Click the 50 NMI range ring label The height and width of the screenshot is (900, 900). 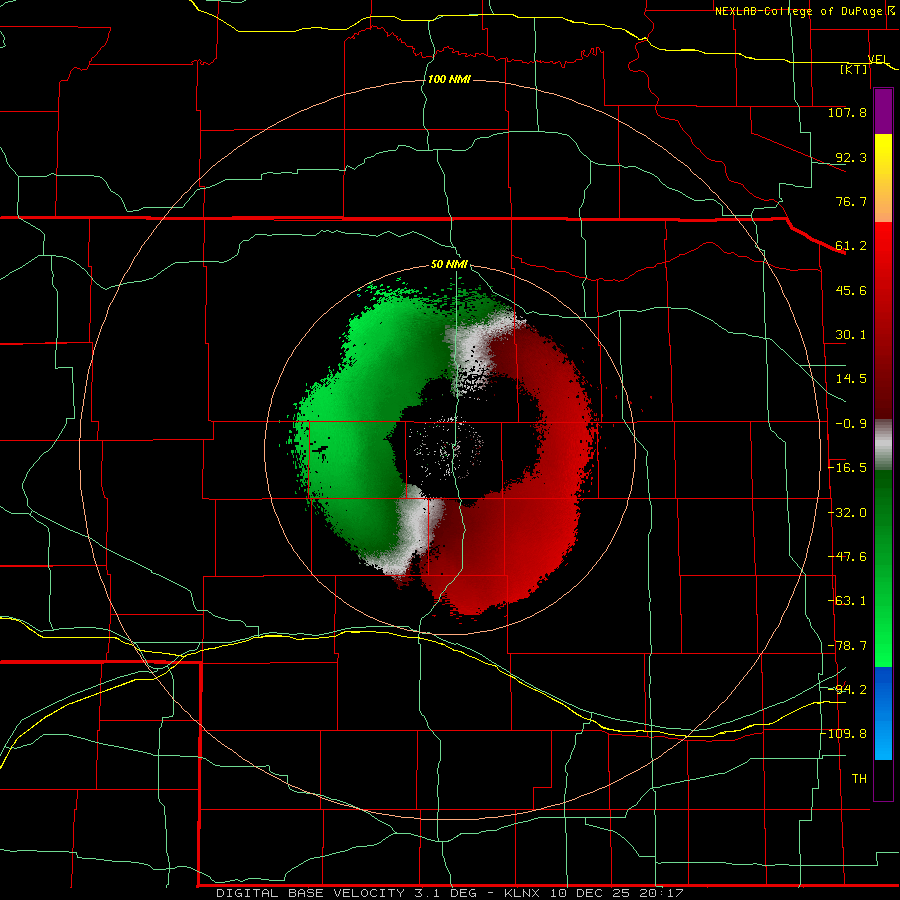[x=449, y=265]
